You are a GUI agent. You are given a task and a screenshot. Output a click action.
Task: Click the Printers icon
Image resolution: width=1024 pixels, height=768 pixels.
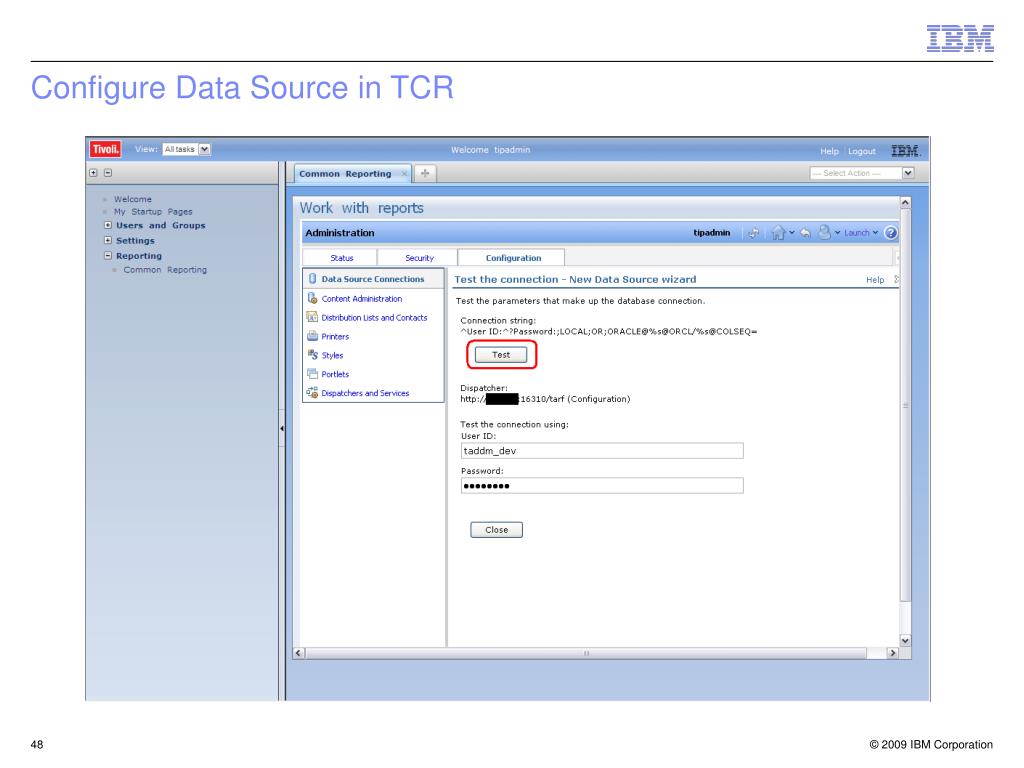point(312,336)
